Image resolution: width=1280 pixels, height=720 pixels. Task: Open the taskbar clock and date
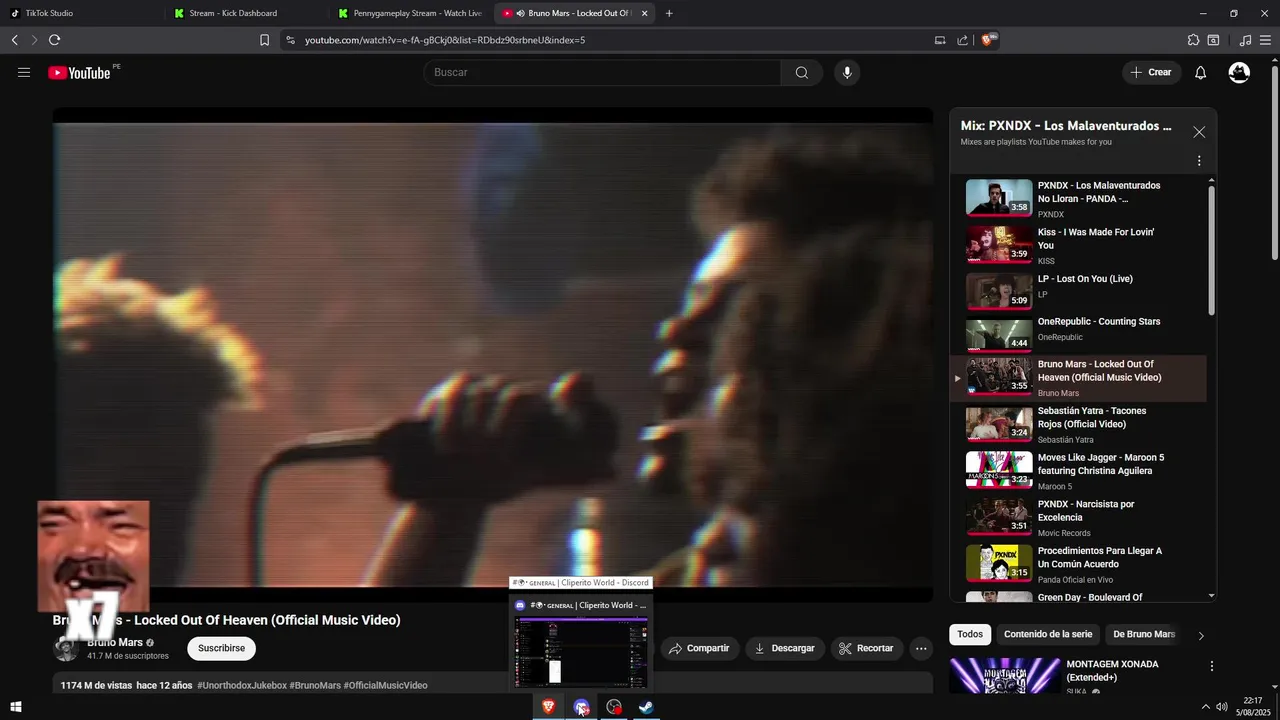pyautogui.click(x=1253, y=706)
